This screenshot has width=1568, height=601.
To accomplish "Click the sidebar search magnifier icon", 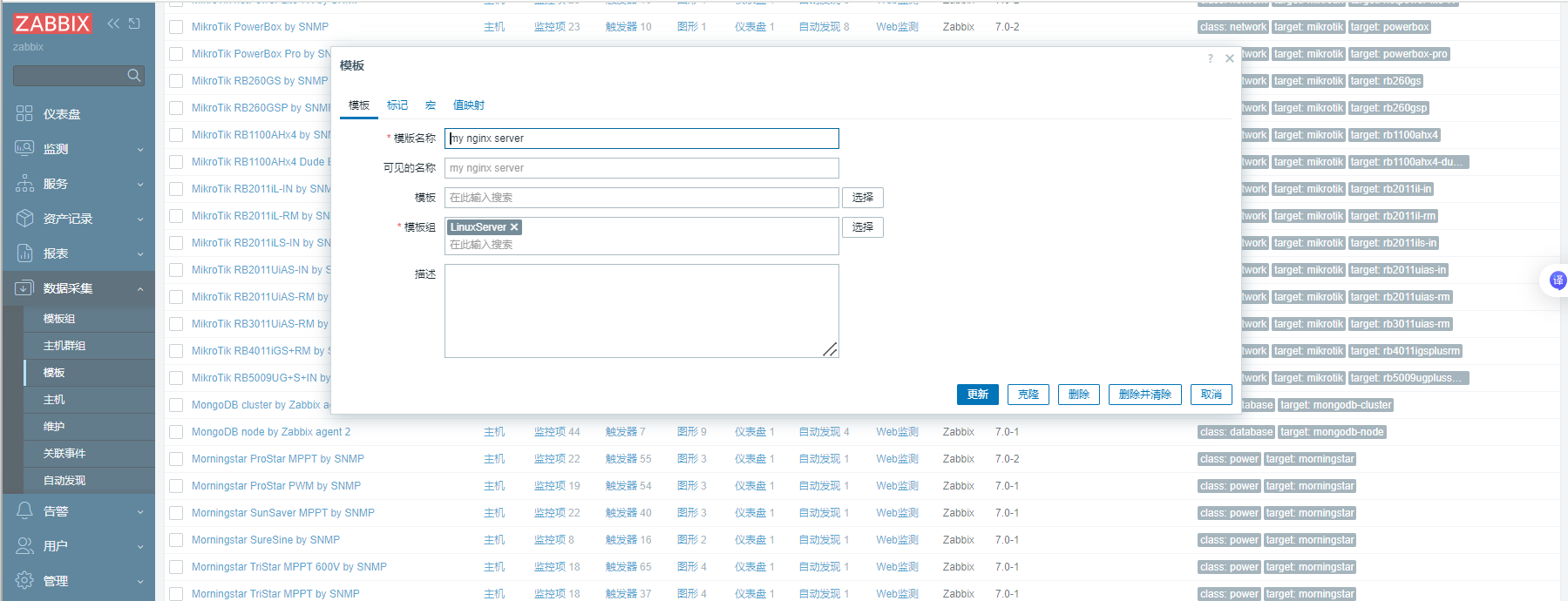I will click(x=133, y=76).
